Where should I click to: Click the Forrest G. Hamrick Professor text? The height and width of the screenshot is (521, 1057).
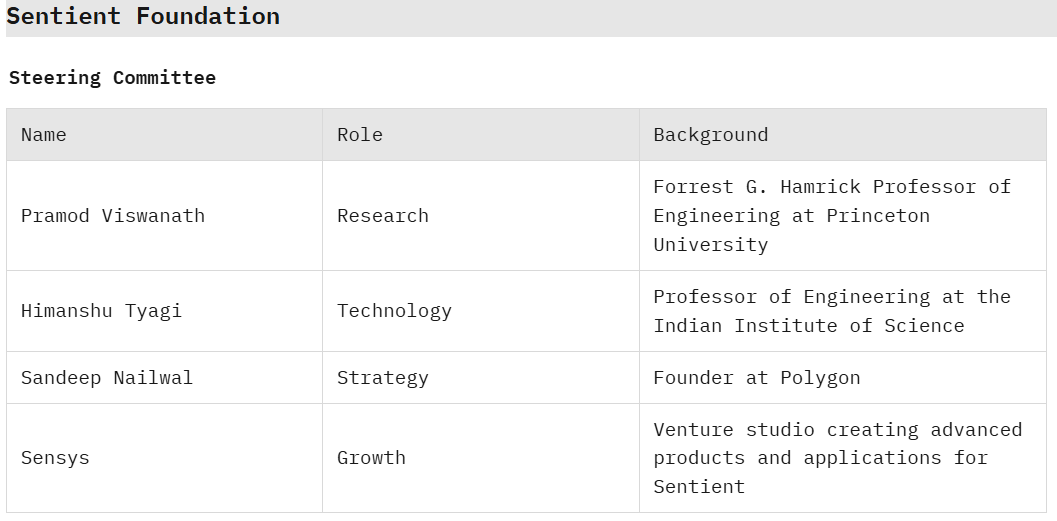(814, 187)
